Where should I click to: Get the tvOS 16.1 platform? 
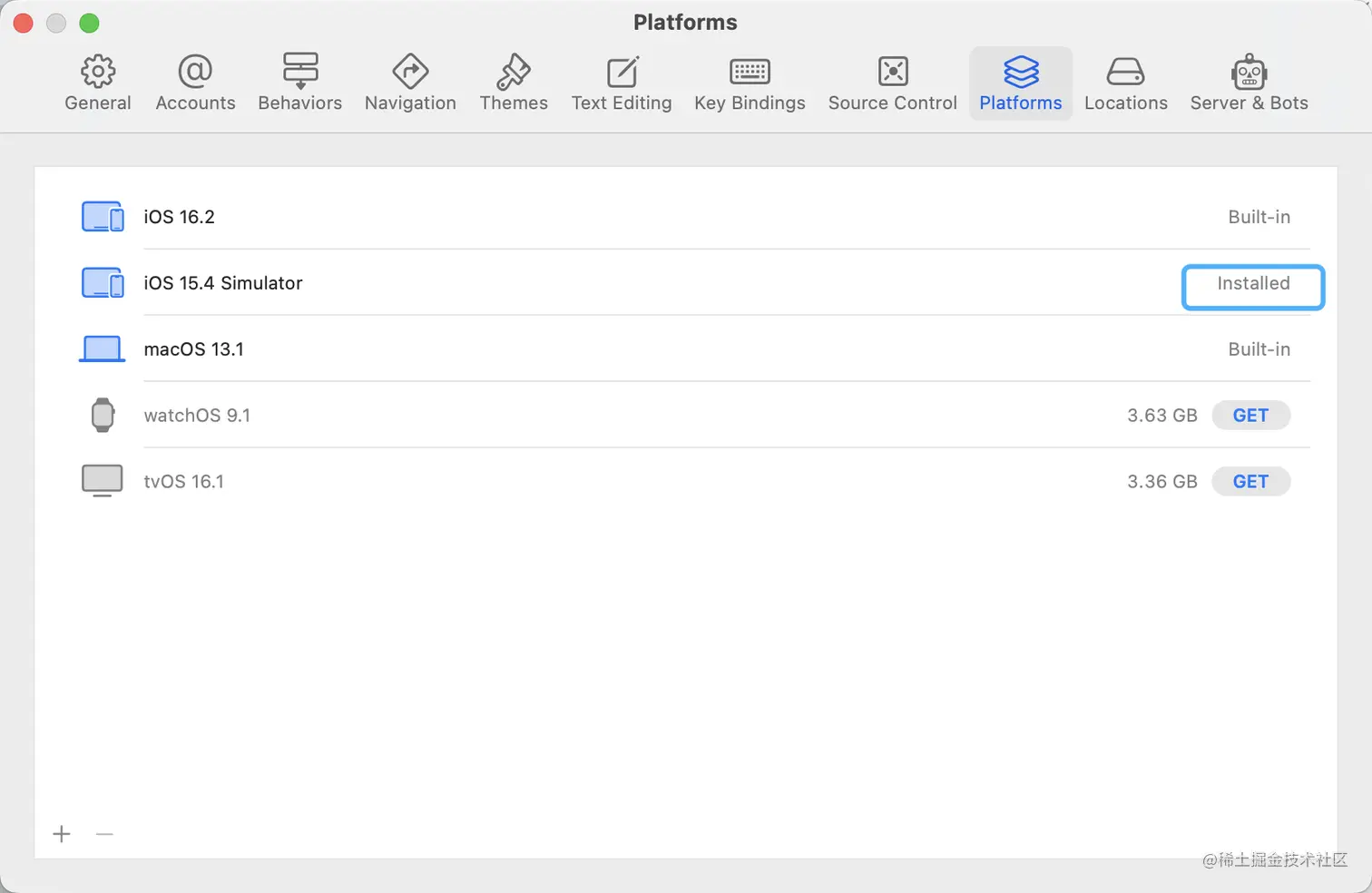(1250, 482)
